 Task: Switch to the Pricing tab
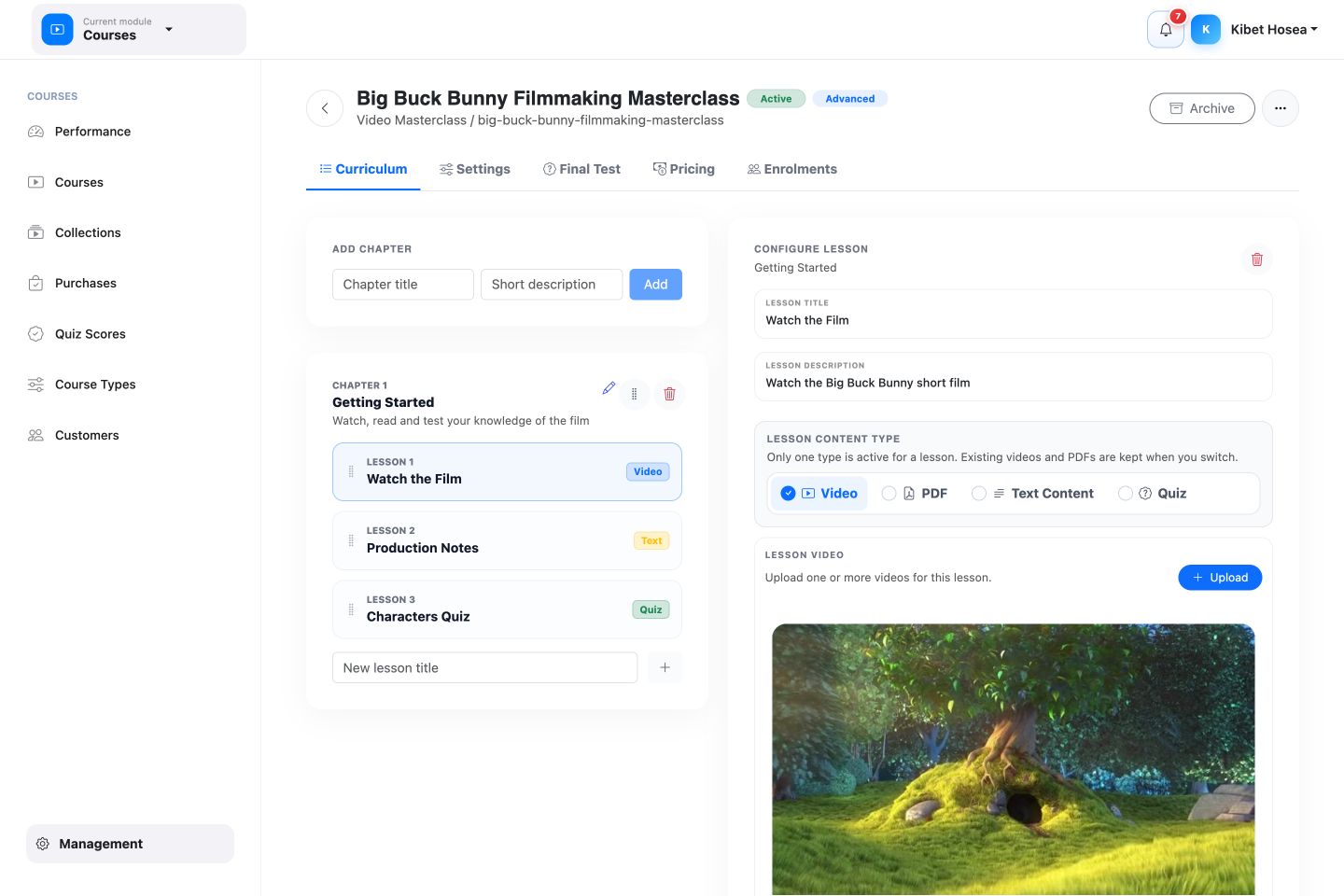click(684, 169)
